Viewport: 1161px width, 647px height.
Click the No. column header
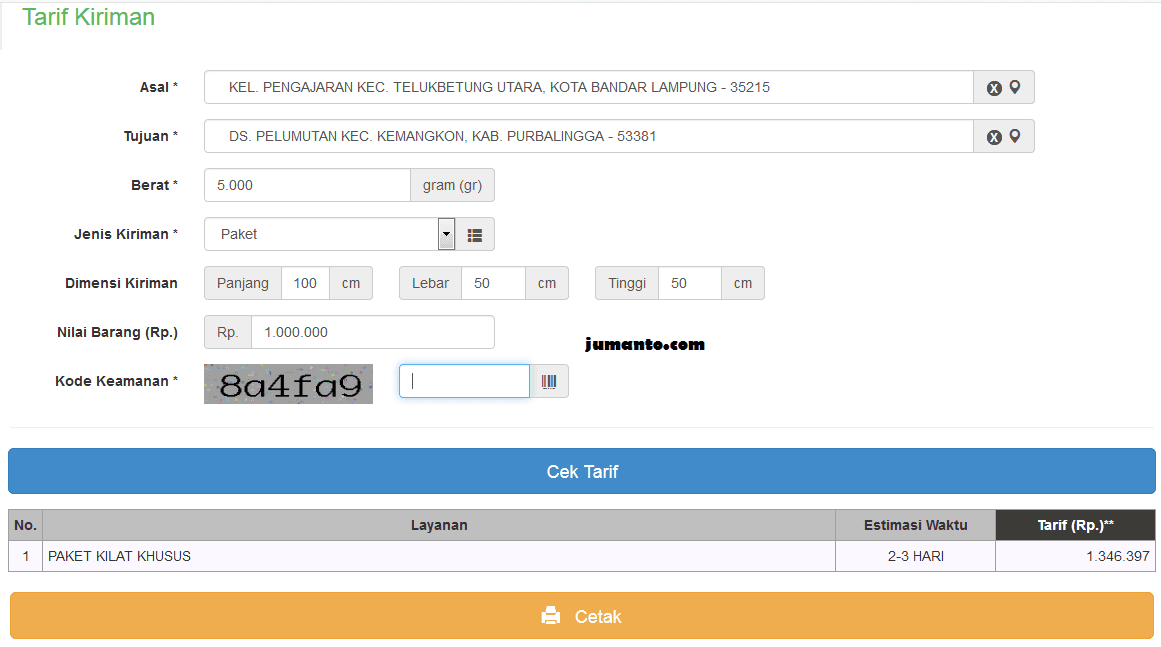[25, 525]
